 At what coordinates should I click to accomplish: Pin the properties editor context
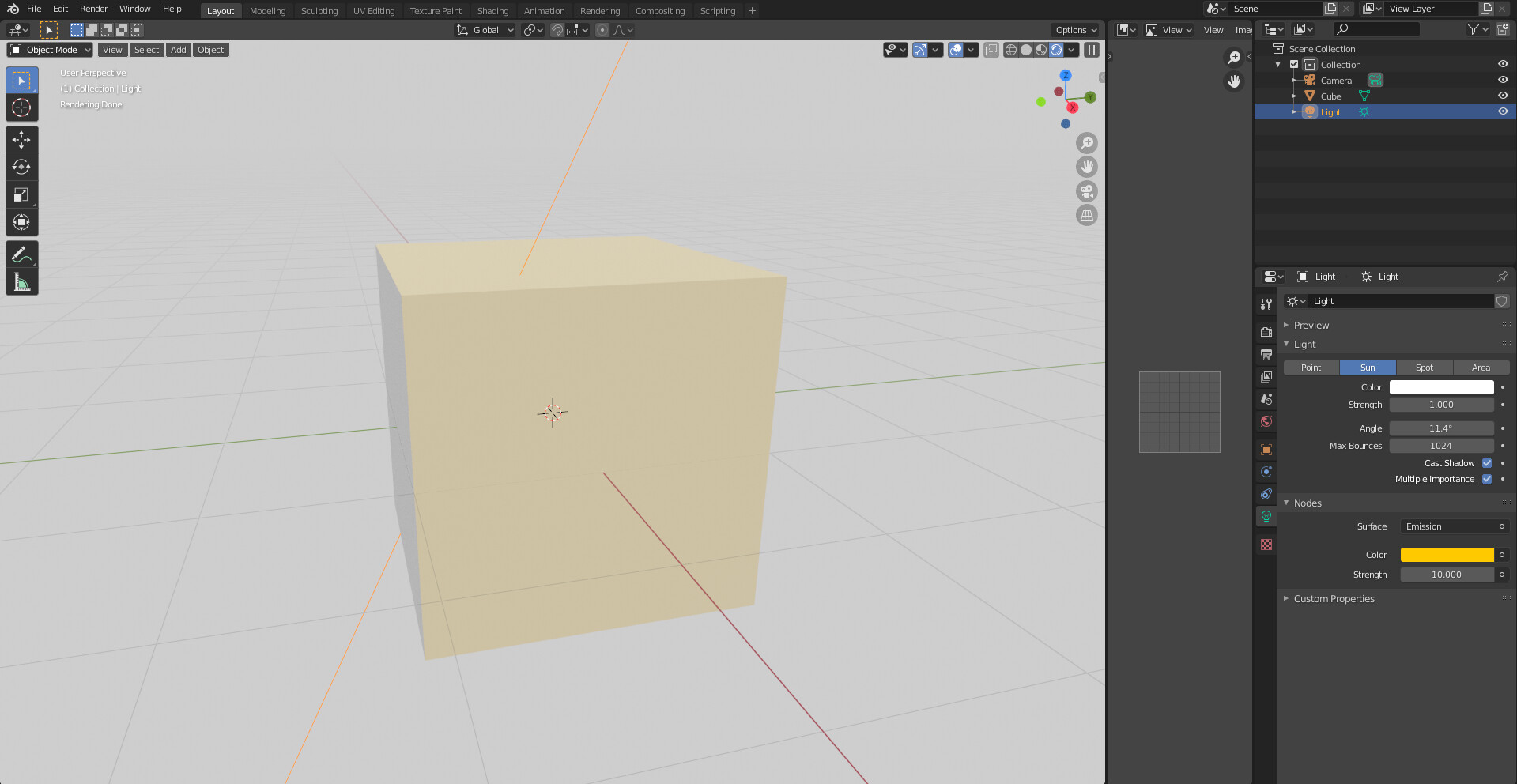pos(1502,277)
